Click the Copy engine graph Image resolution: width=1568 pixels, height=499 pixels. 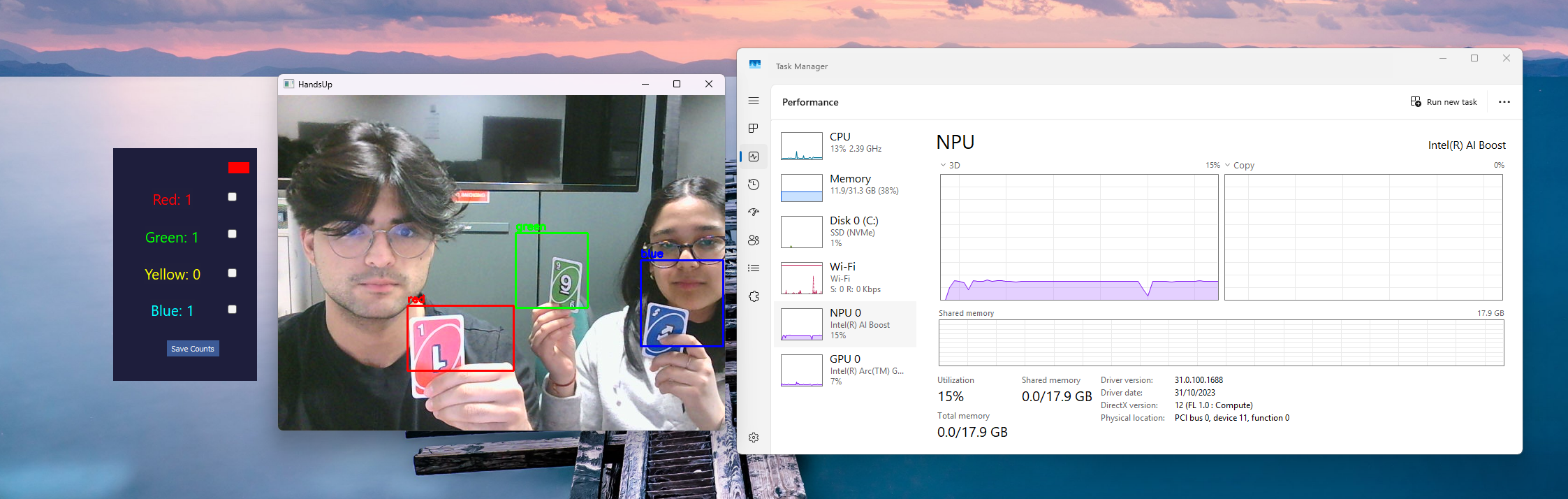[x=1363, y=238]
